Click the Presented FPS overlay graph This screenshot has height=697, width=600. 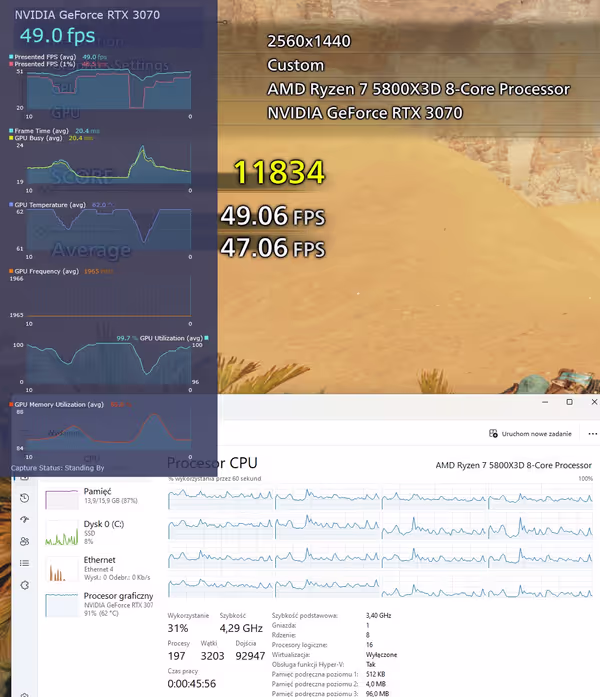[109, 90]
